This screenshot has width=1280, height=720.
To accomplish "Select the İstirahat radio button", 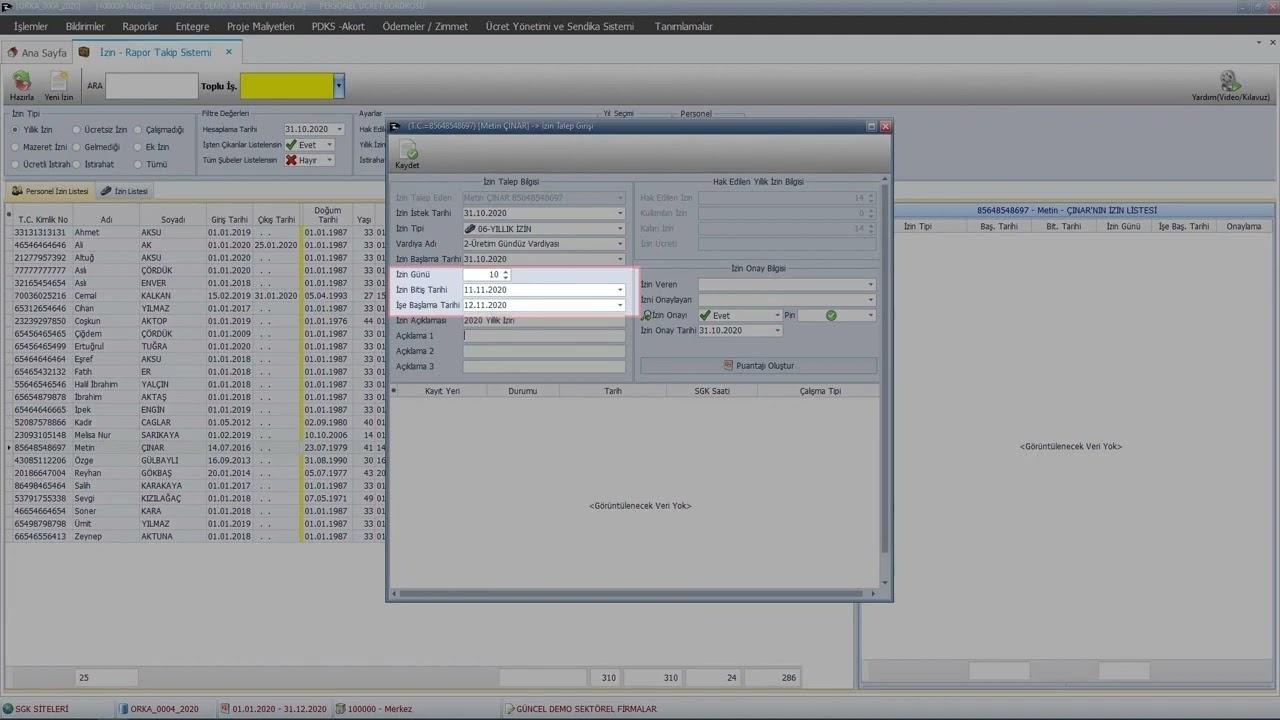I will (x=76, y=164).
